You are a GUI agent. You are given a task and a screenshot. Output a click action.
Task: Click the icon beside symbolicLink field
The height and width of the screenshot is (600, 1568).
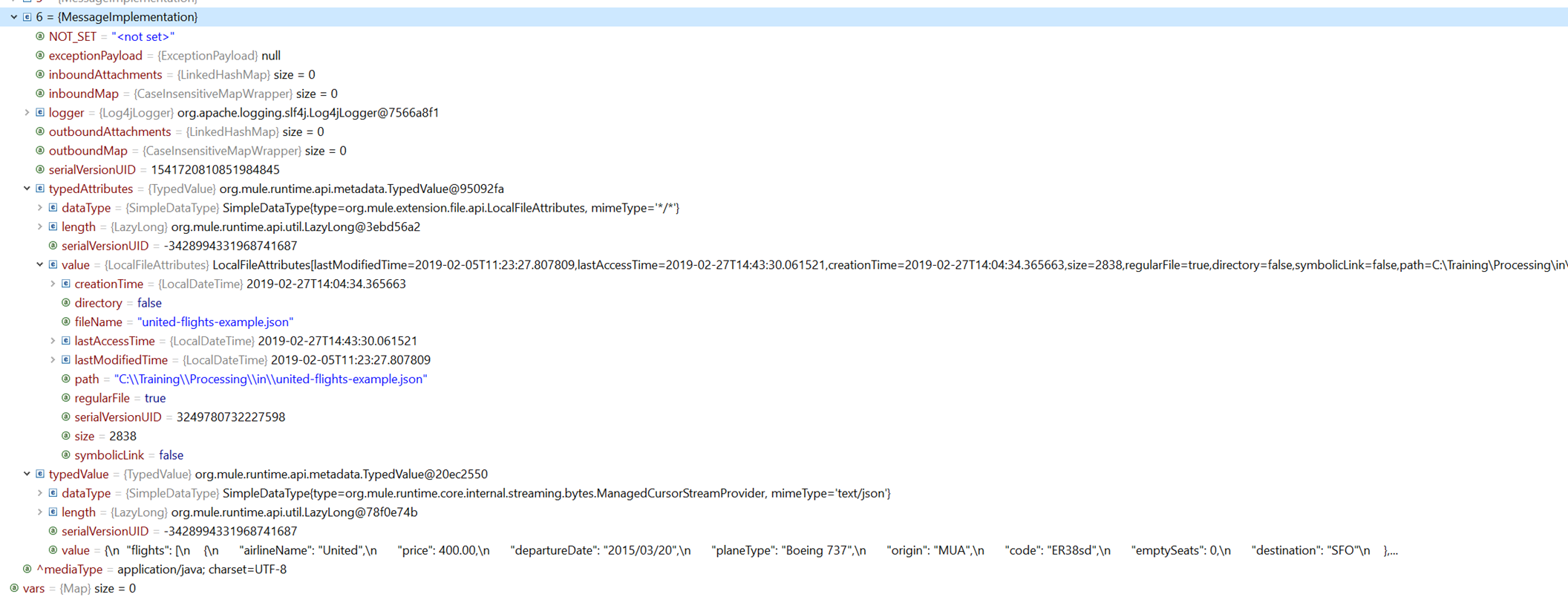pyautogui.click(x=66, y=455)
